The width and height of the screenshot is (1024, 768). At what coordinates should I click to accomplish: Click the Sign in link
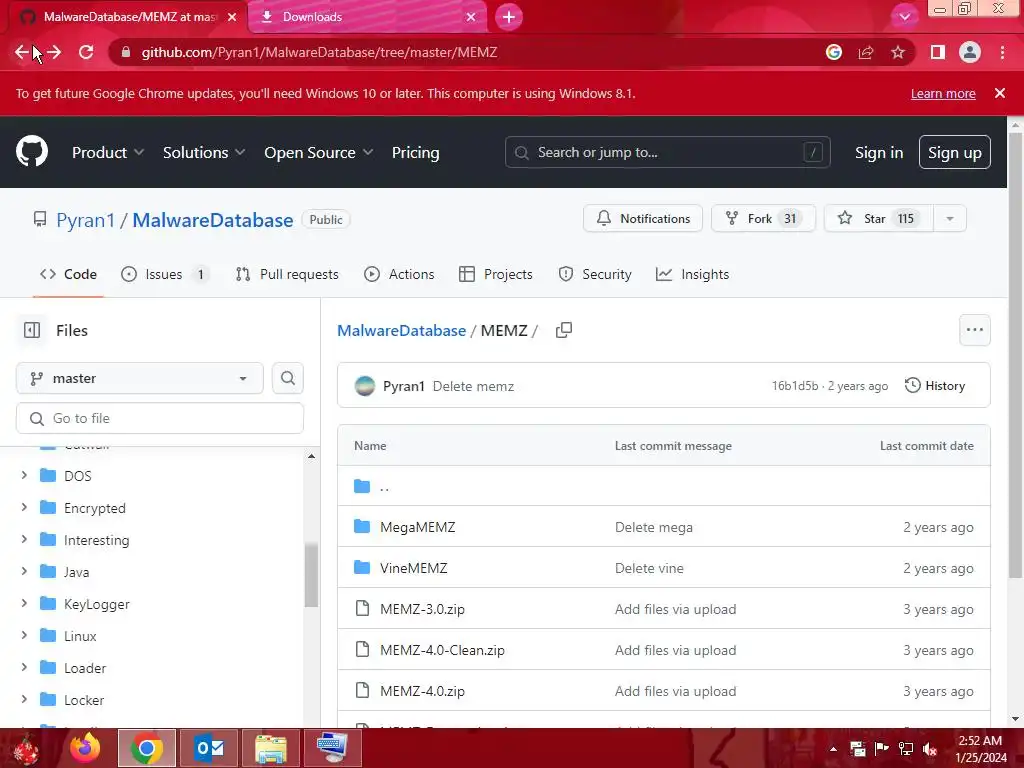point(879,153)
